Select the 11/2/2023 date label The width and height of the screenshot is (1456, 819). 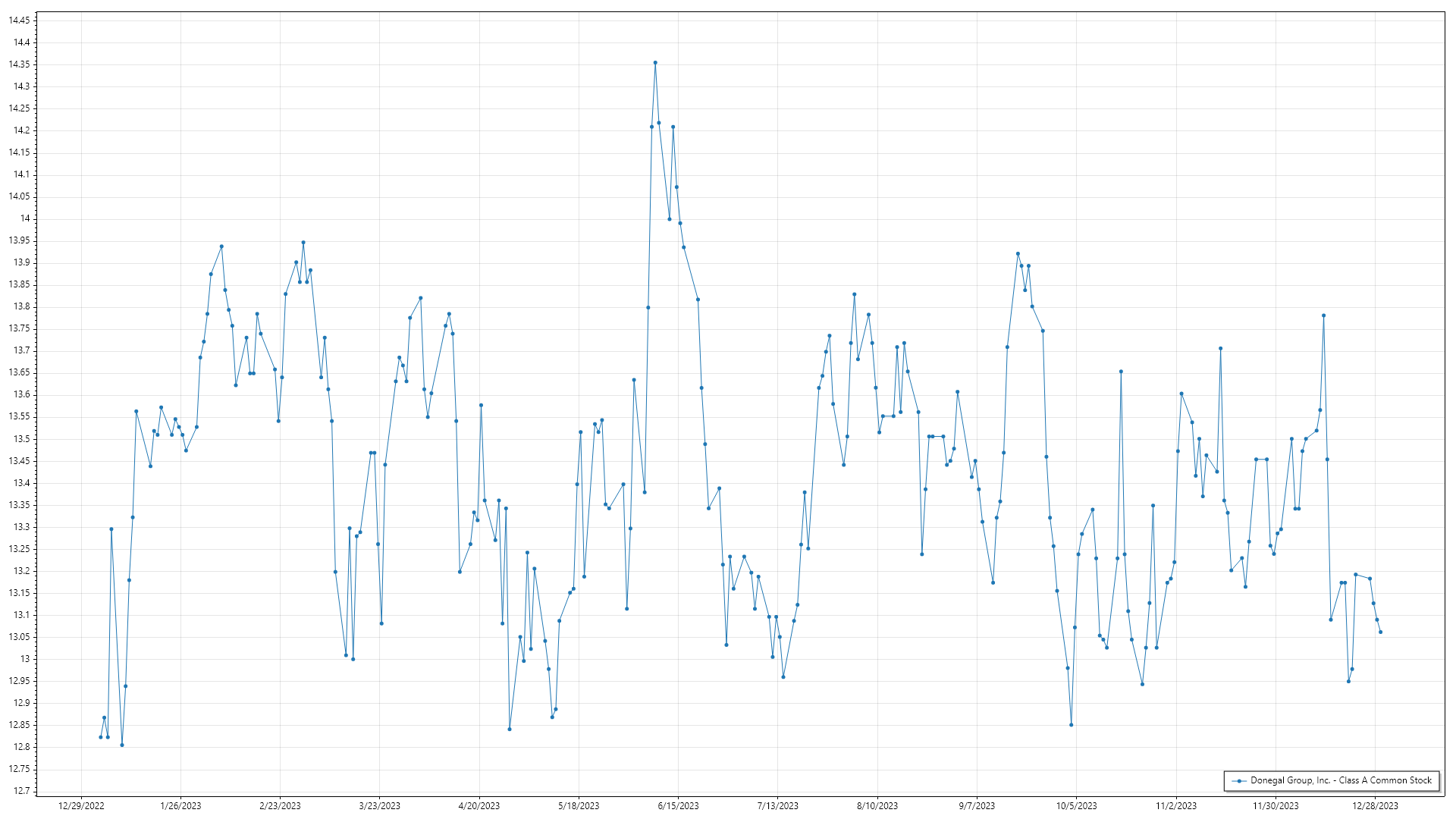[1175, 806]
